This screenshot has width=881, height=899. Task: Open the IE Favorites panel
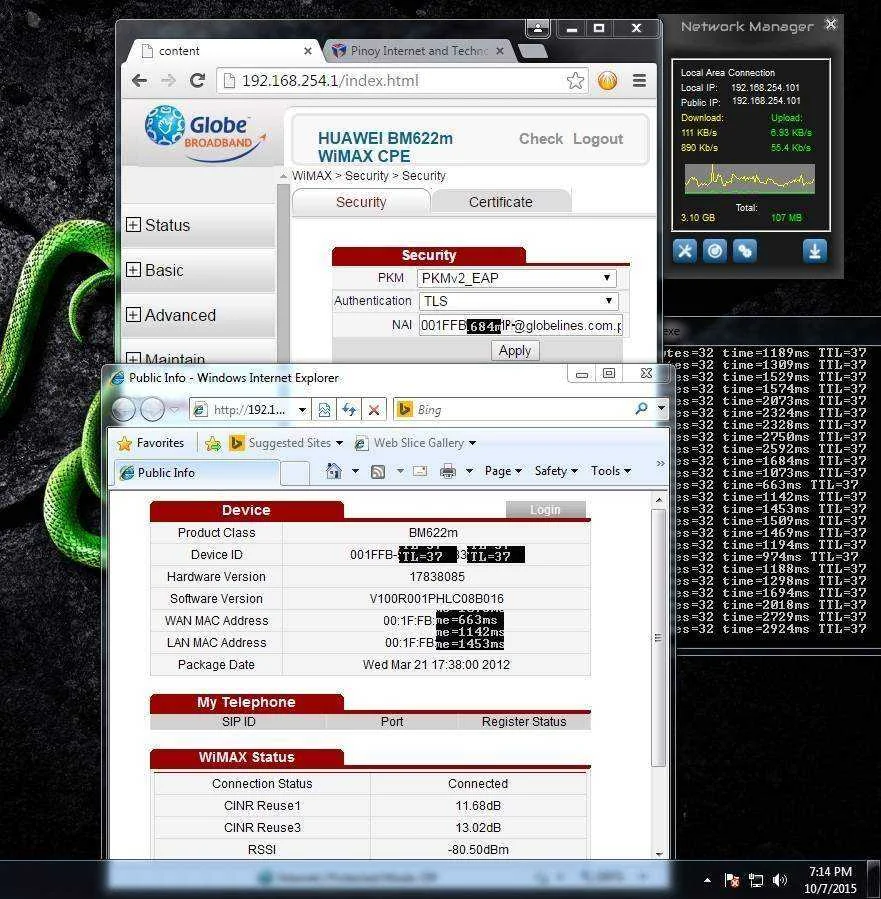point(151,443)
